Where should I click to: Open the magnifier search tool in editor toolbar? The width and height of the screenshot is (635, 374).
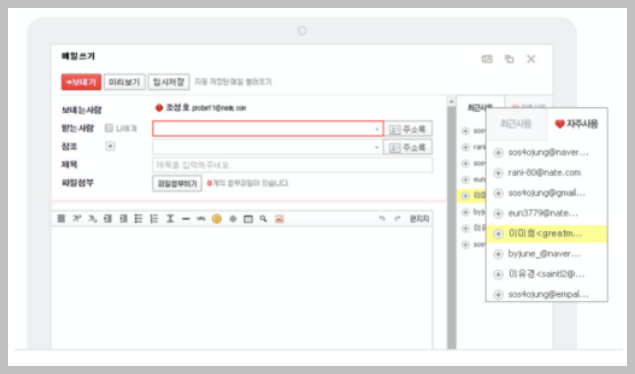click(264, 219)
